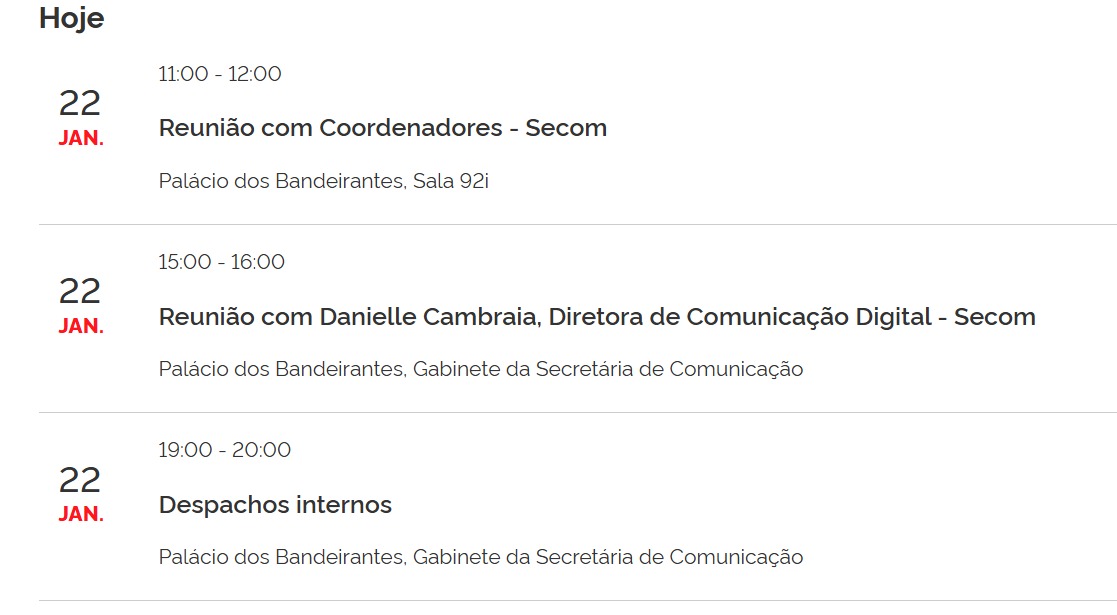
Task: Open Reunião com Coordenadores - Secom event
Action: [x=383, y=128]
